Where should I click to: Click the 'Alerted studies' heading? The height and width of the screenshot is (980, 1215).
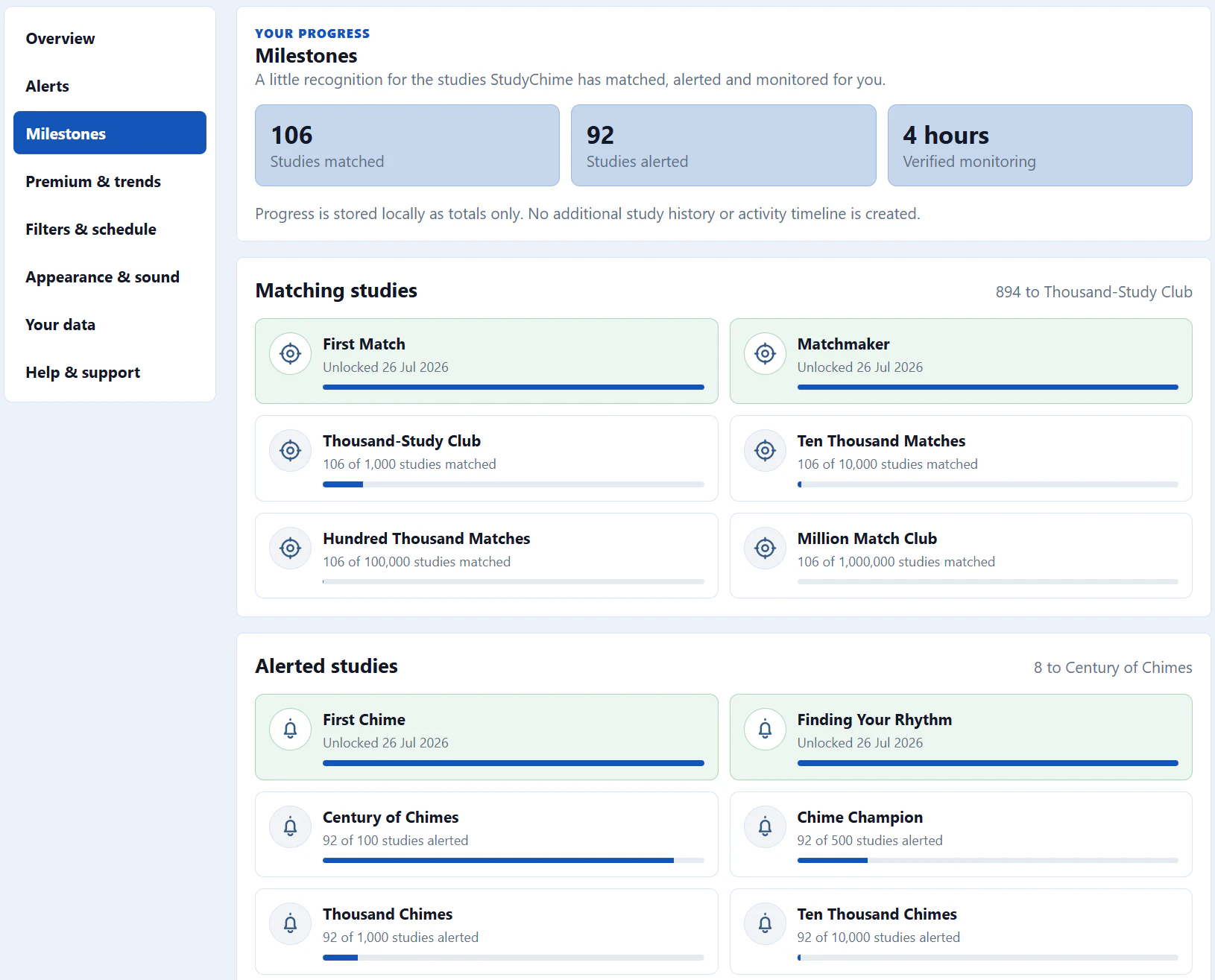(326, 666)
